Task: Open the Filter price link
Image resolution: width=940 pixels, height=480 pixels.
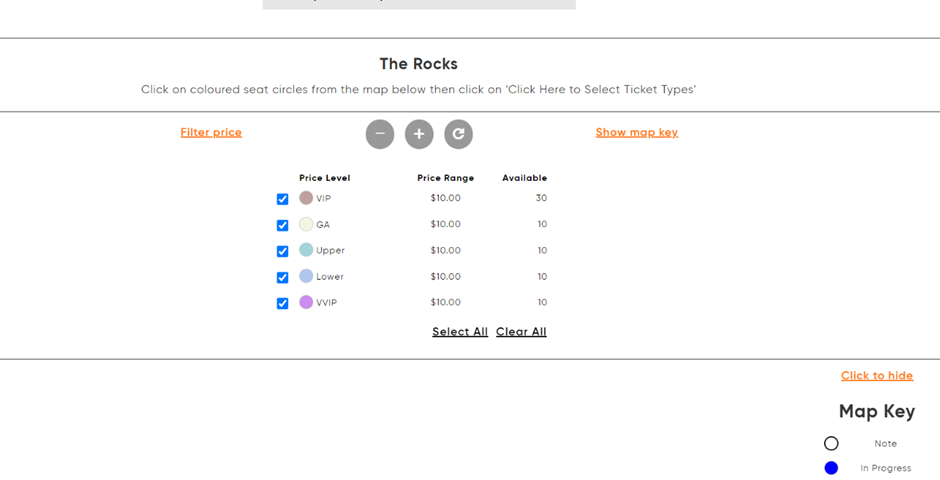Action: pos(211,132)
